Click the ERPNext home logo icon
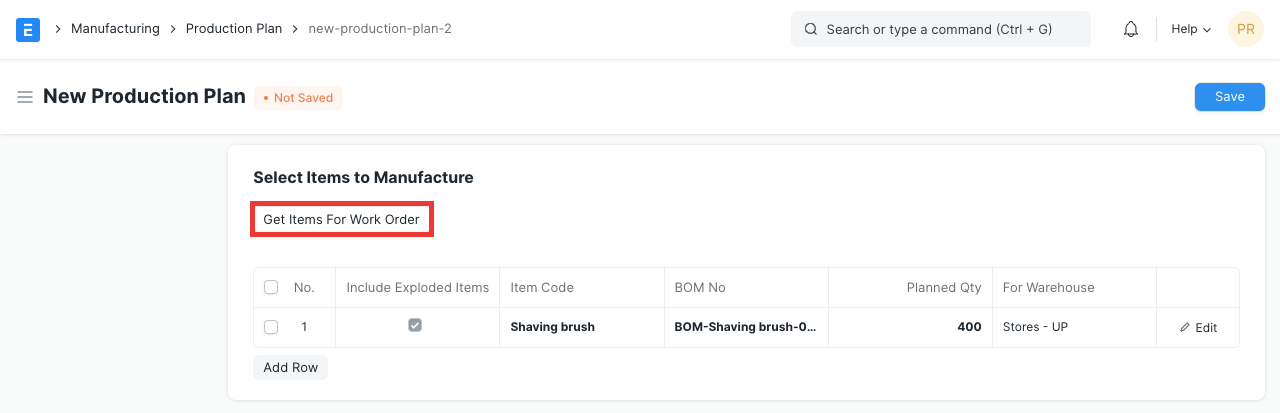Image resolution: width=1280 pixels, height=413 pixels. (x=28, y=30)
